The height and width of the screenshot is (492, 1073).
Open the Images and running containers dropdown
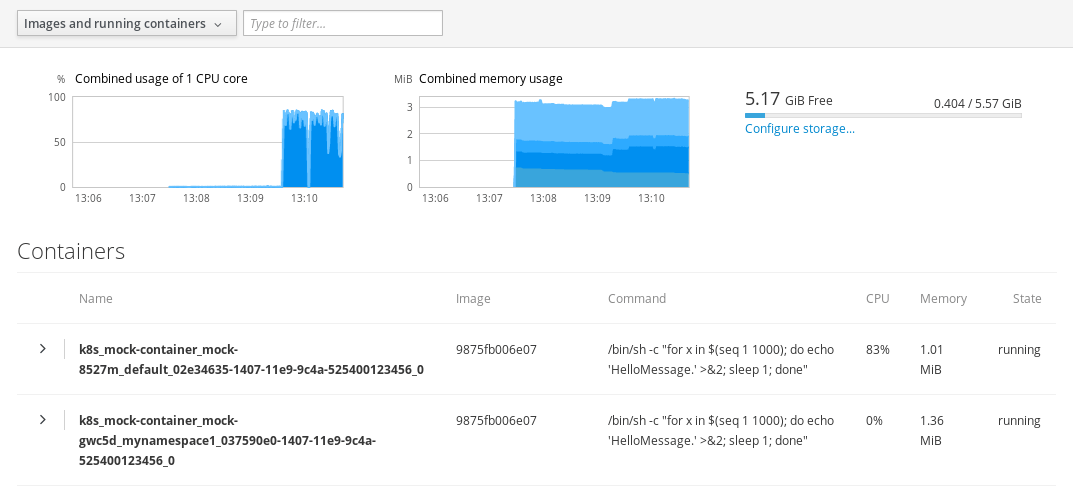click(x=127, y=24)
